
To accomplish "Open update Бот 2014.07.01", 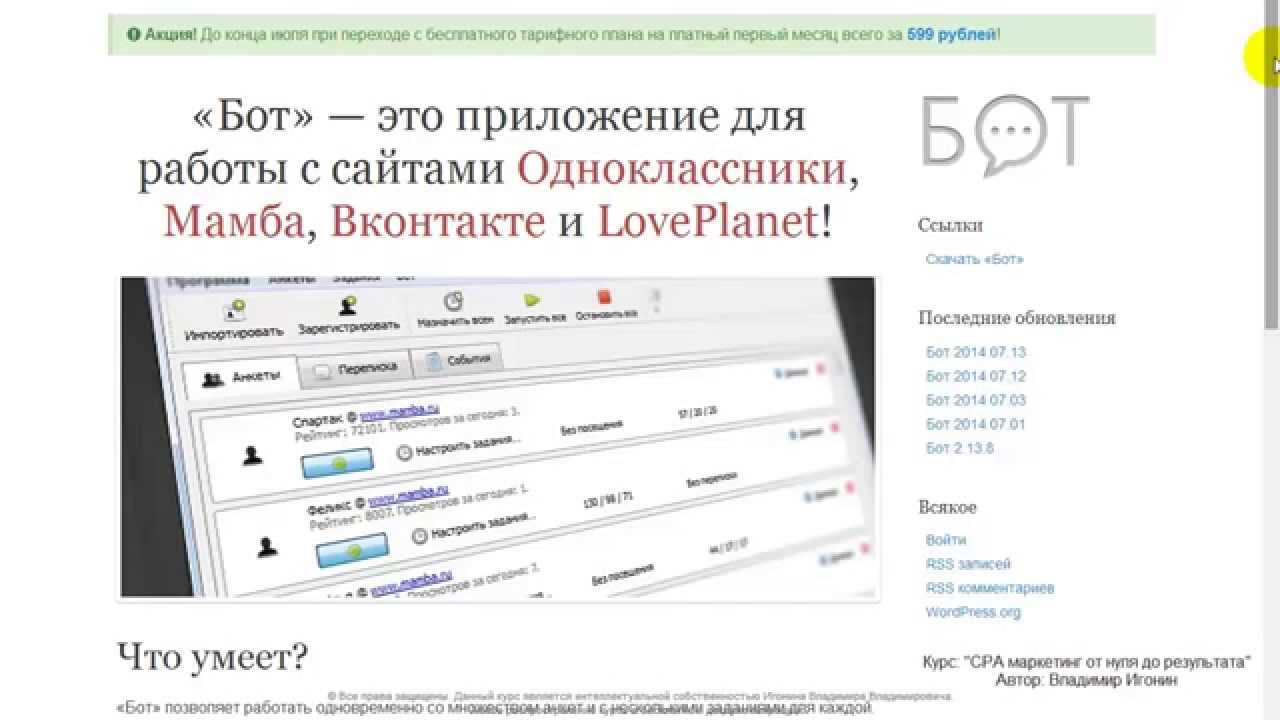I will [975, 424].
